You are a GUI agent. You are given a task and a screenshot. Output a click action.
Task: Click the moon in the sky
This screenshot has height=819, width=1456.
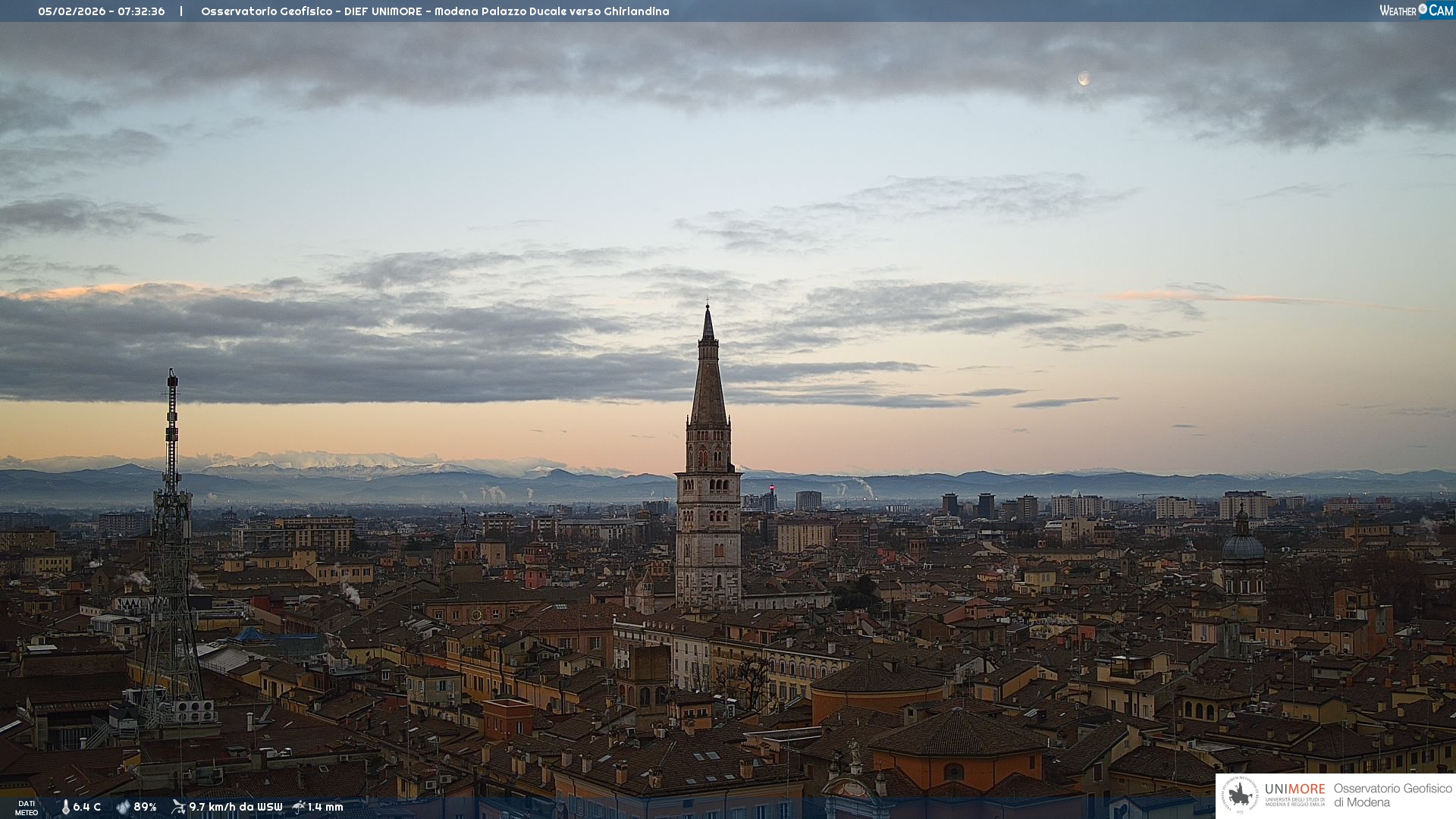(1084, 78)
